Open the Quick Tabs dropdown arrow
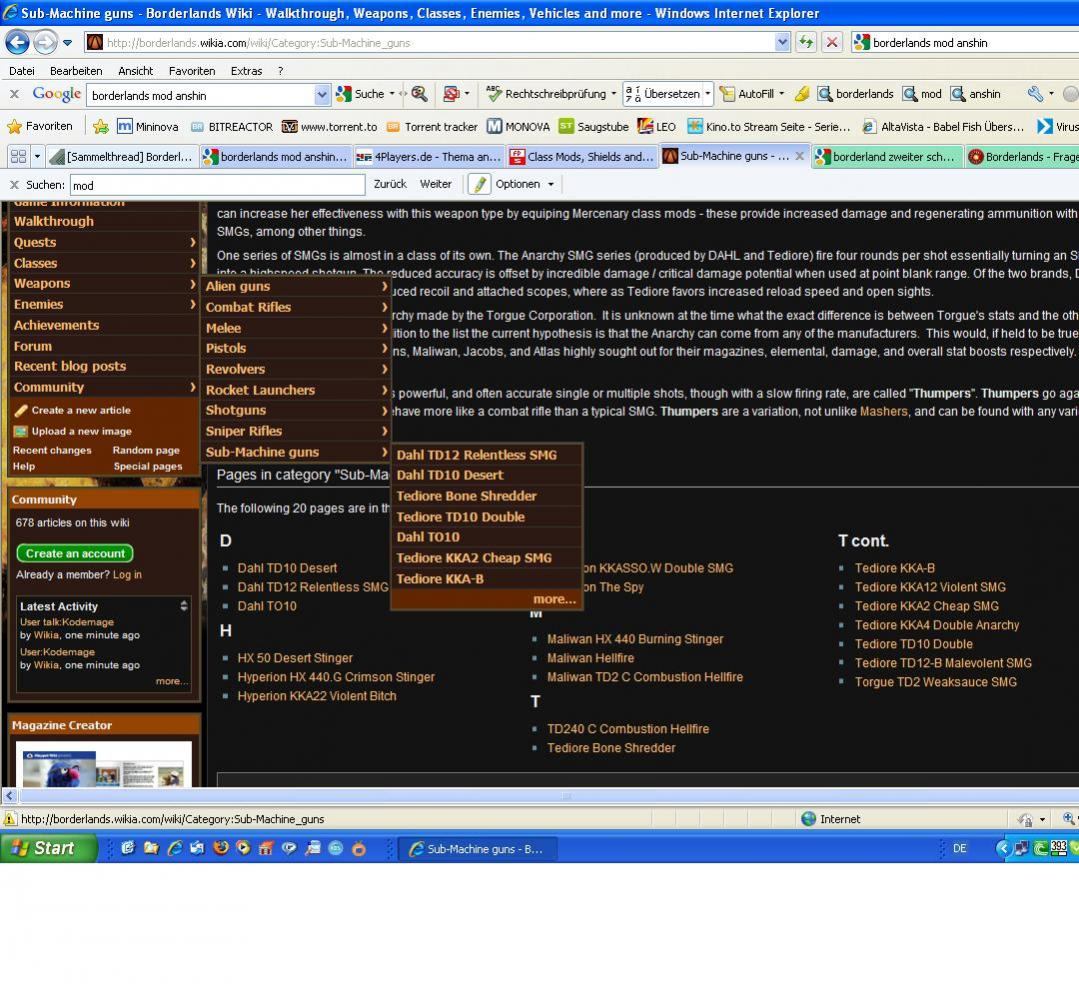This screenshot has width=1079, height=999. tap(37, 157)
